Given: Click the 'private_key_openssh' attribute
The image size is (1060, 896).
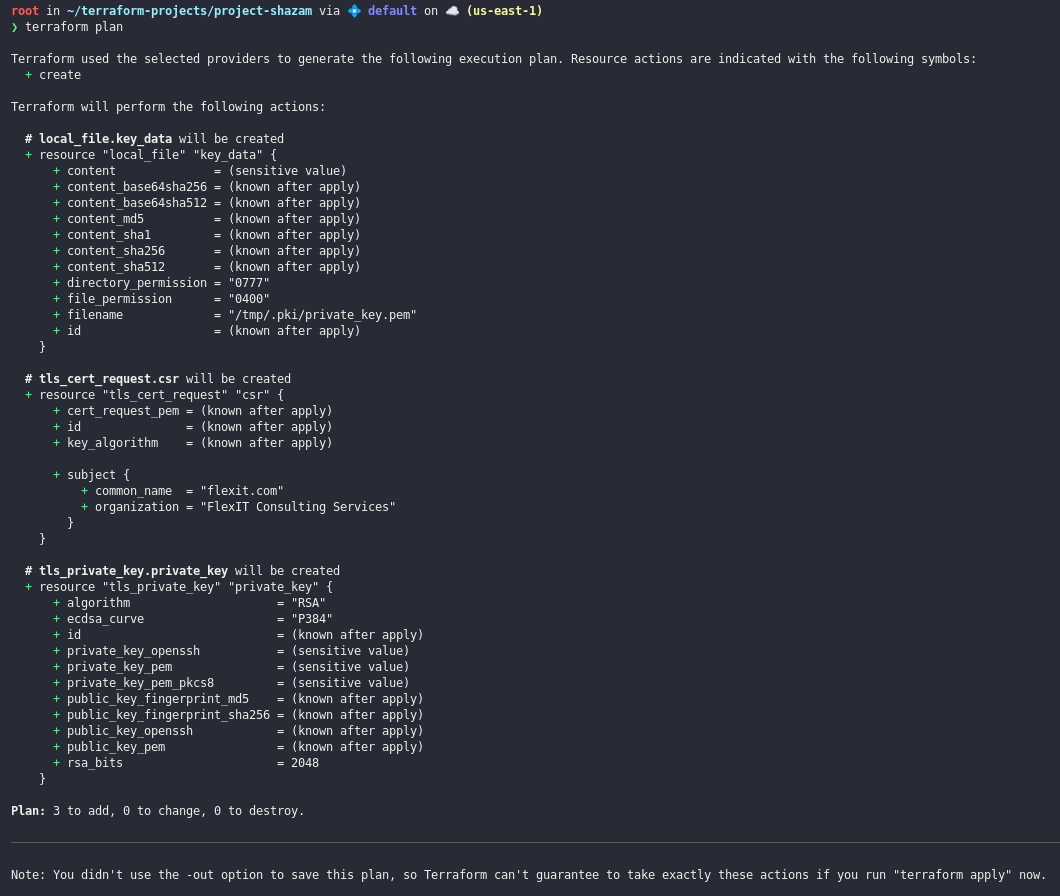Looking at the screenshot, I should click(x=133, y=651).
